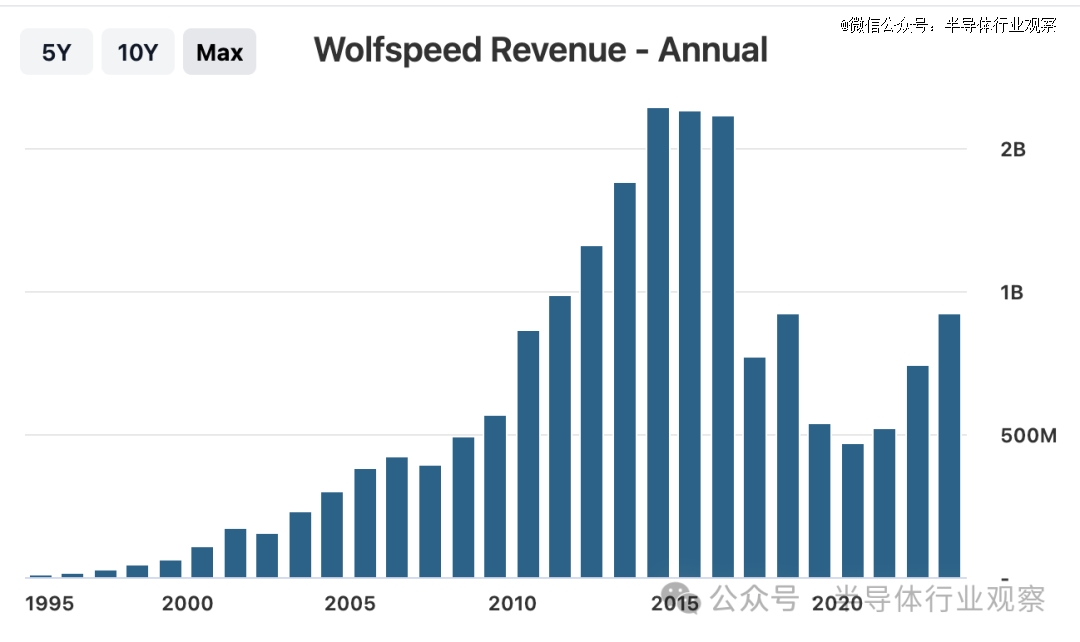Click the lowest bar after the peak
Viewport: 1080px width, 642px height.
click(x=852, y=510)
